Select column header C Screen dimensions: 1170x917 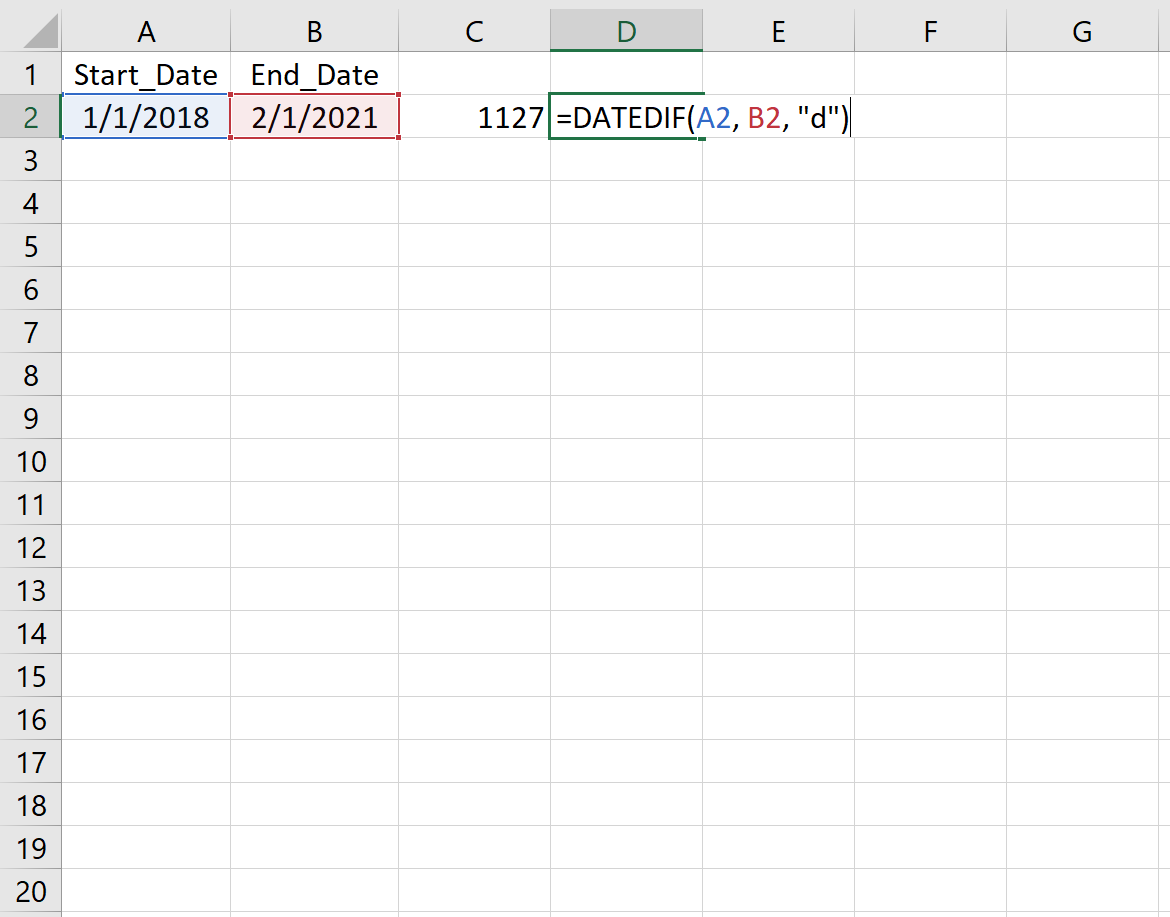click(x=474, y=31)
